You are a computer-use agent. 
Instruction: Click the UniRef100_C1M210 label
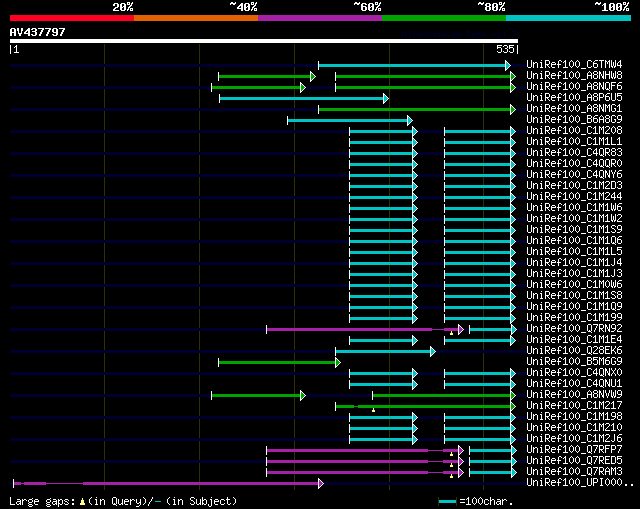coord(574,428)
